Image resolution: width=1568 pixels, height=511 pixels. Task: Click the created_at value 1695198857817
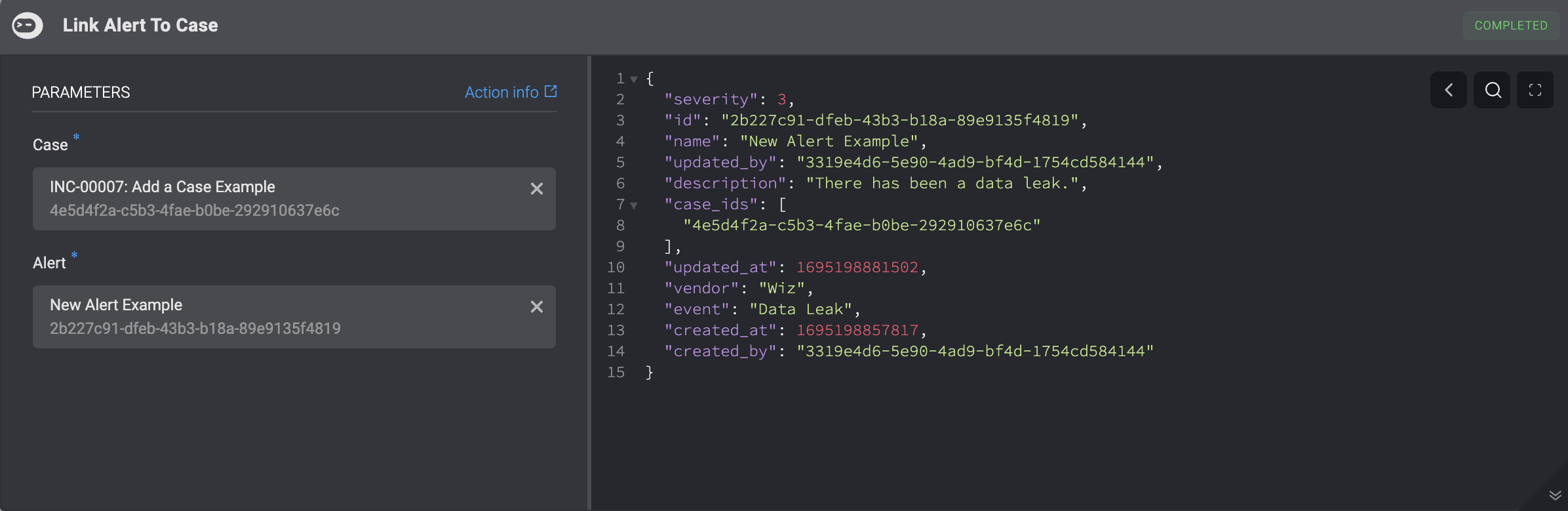[x=857, y=330]
